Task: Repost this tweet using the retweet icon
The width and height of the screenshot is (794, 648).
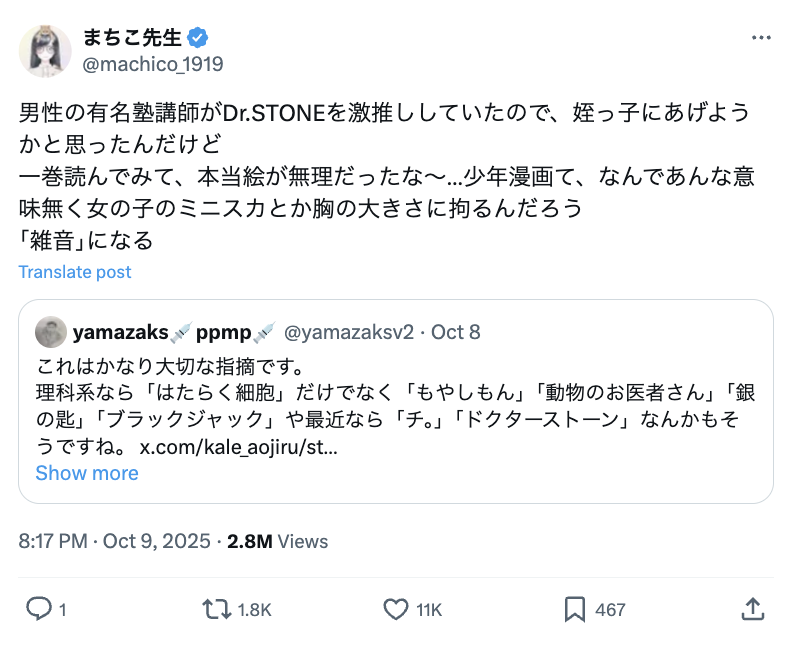Action: [216, 608]
